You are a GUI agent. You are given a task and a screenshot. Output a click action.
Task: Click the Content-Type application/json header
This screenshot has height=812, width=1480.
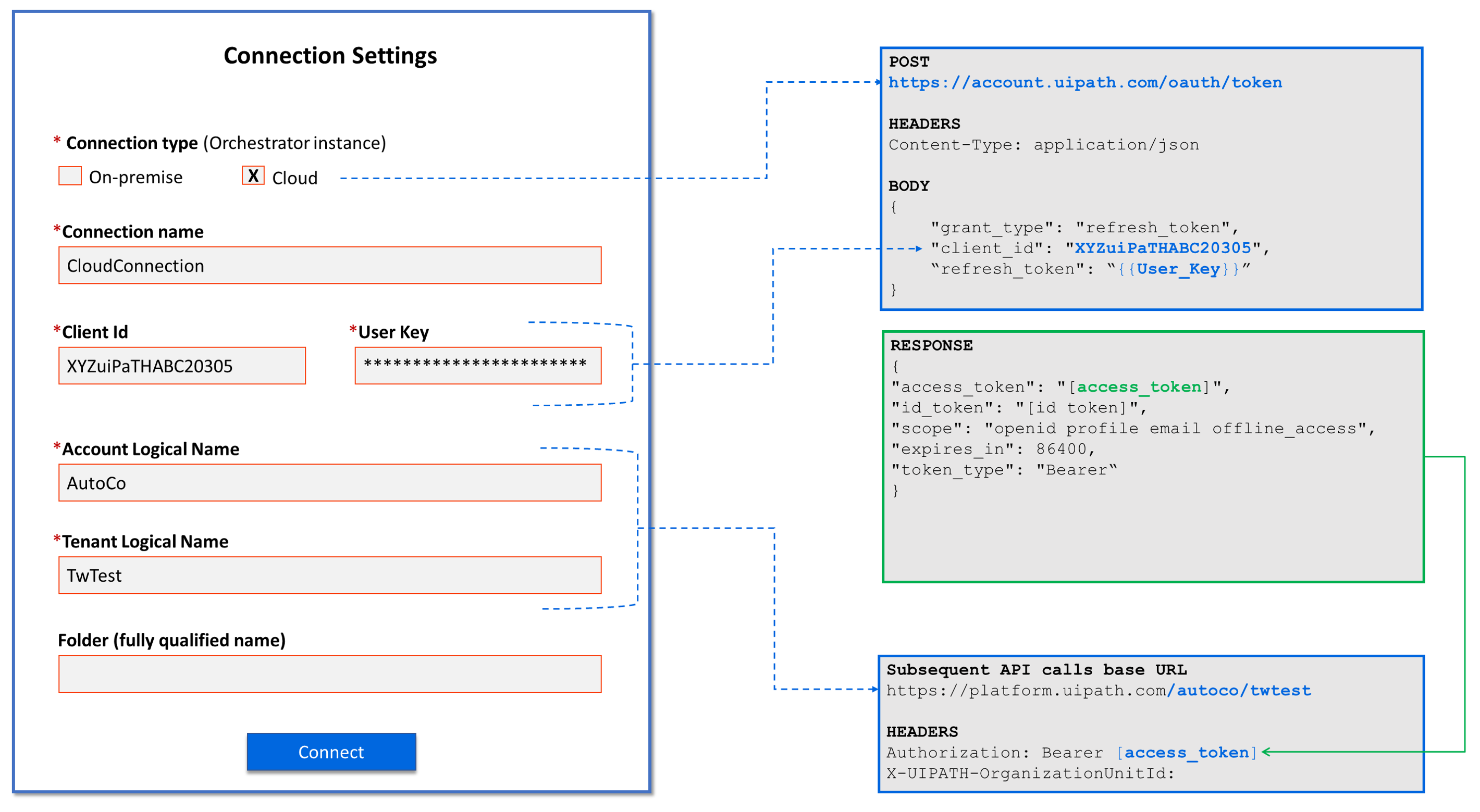coord(1043,145)
